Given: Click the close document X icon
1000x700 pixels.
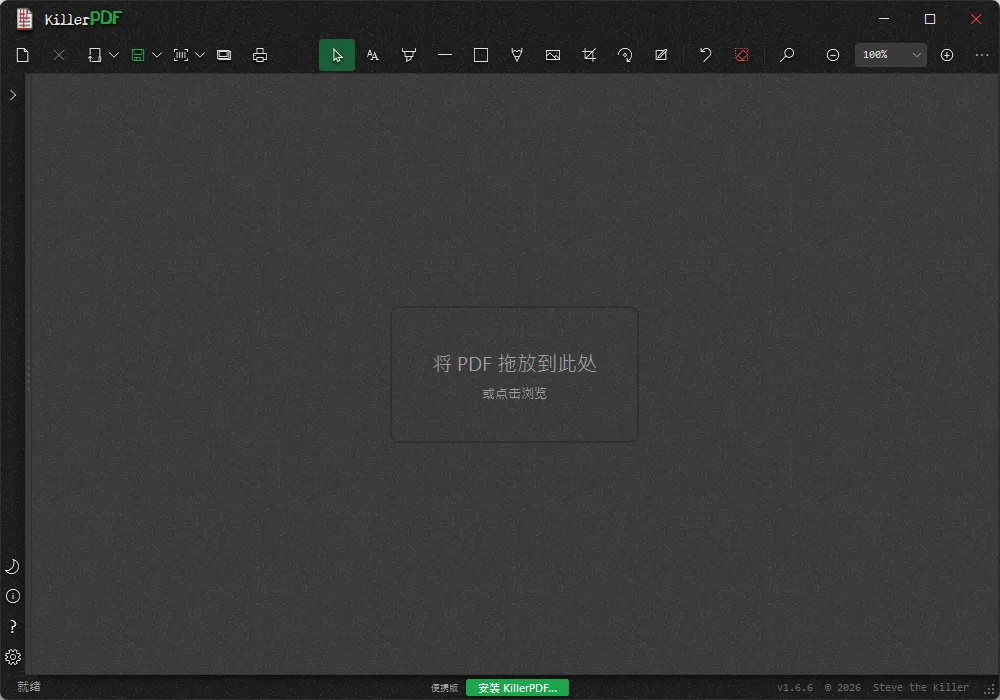Looking at the screenshot, I should [x=59, y=55].
